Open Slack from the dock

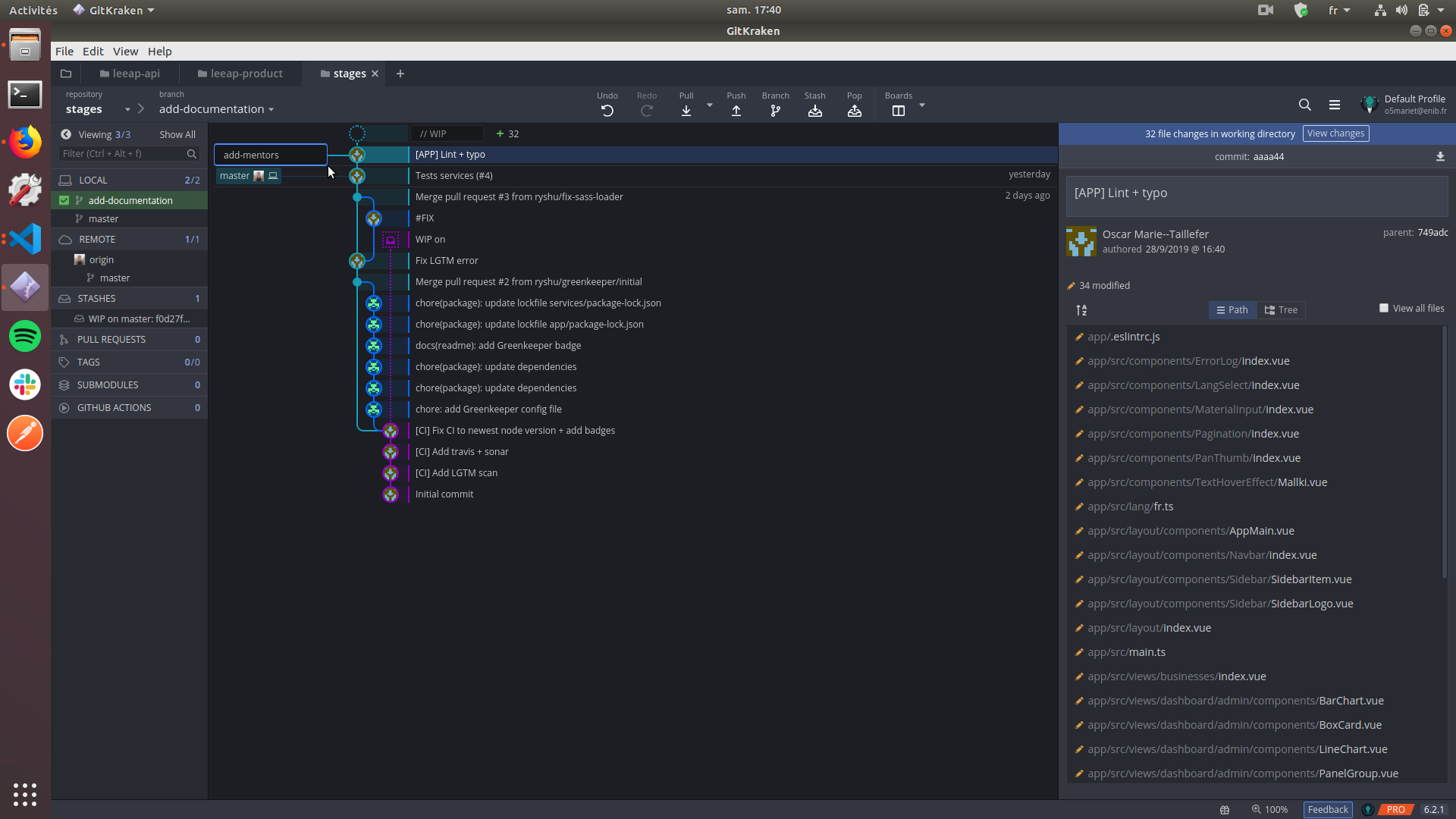(25, 384)
